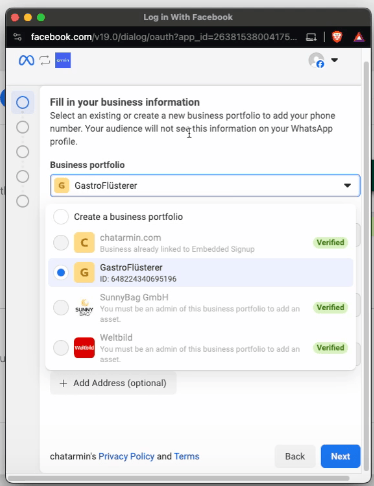Select the Weltbild radio button
This screenshot has height=486, width=374.
(x=61, y=348)
